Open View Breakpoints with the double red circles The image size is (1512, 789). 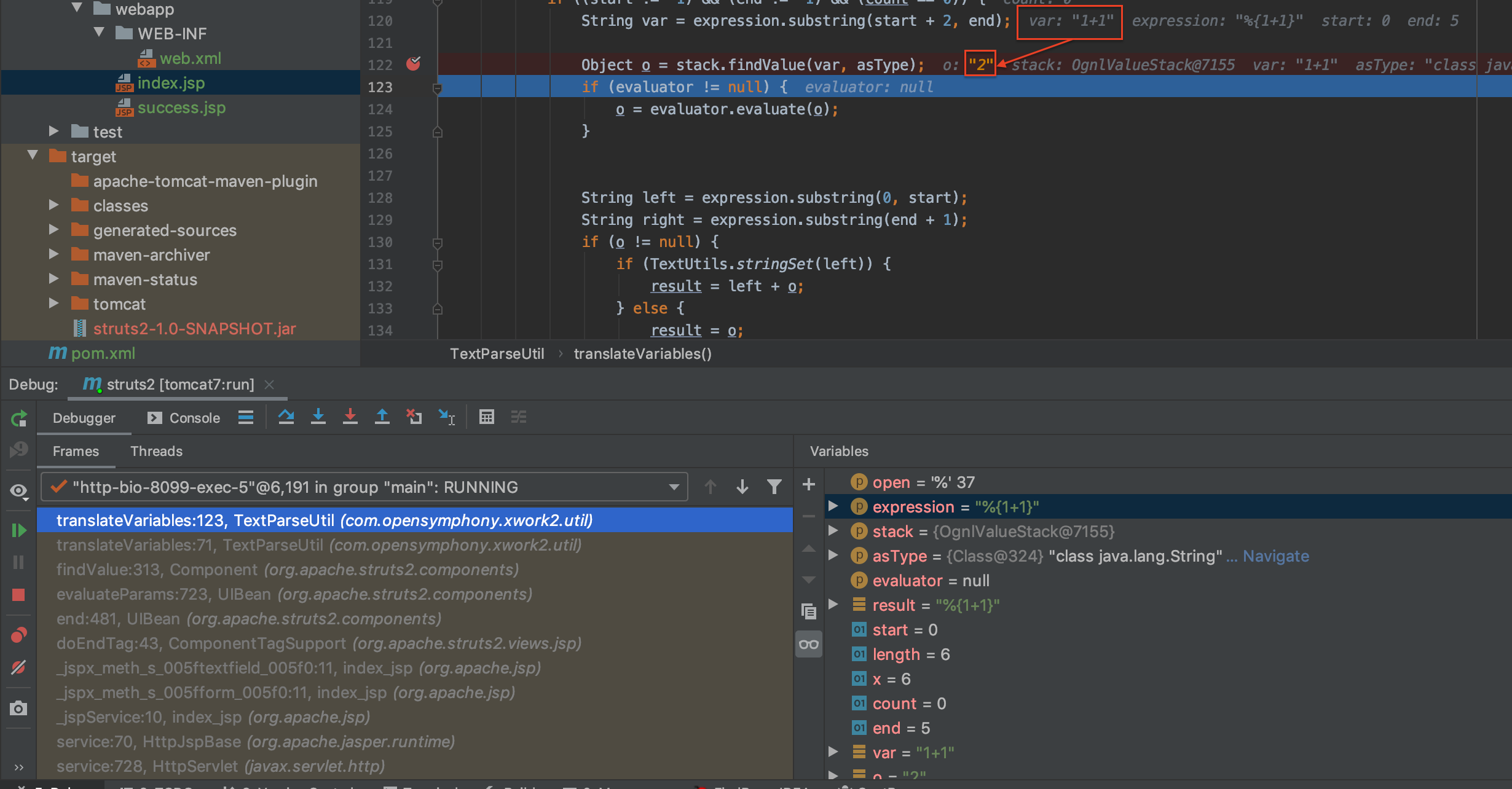coord(18,635)
